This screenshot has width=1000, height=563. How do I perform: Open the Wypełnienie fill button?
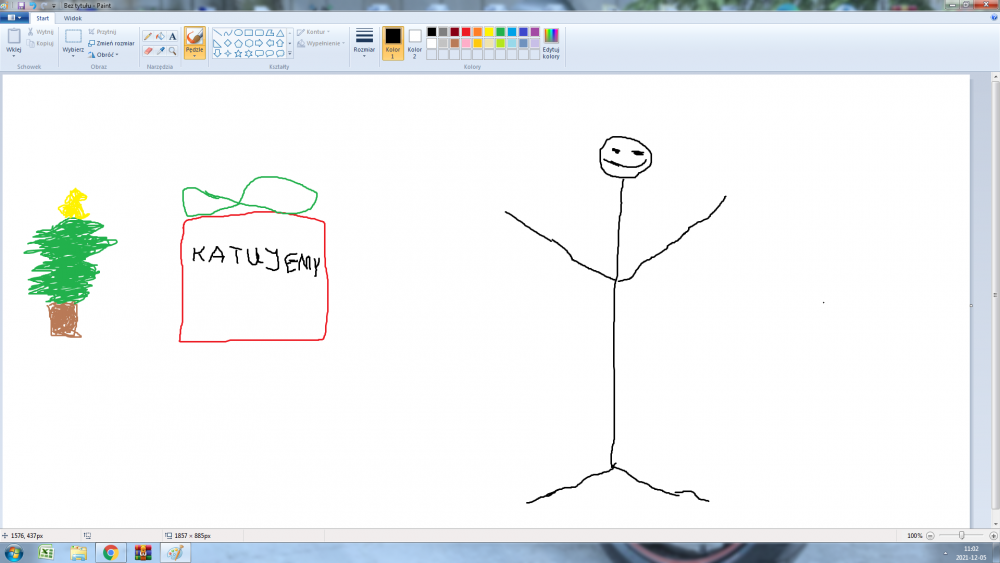pos(321,43)
